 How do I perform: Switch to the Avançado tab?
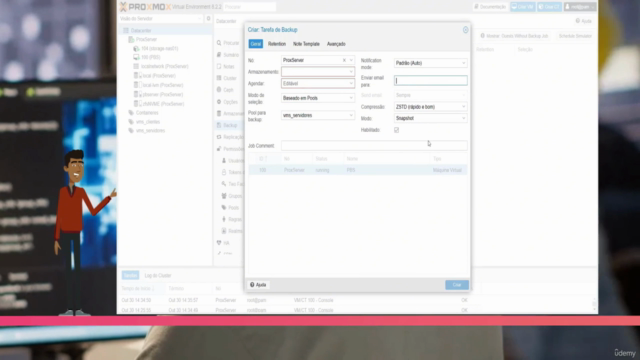(336, 44)
